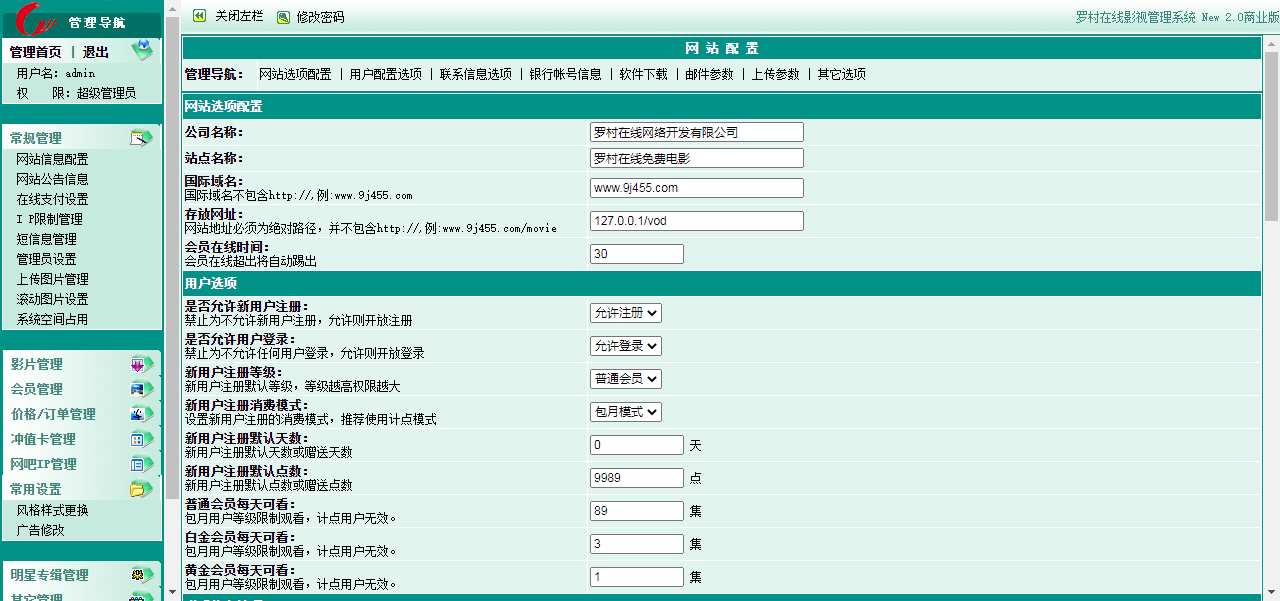Click the 退出 logout link
The height and width of the screenshot is (601, 1280).
tap(96, 52)
